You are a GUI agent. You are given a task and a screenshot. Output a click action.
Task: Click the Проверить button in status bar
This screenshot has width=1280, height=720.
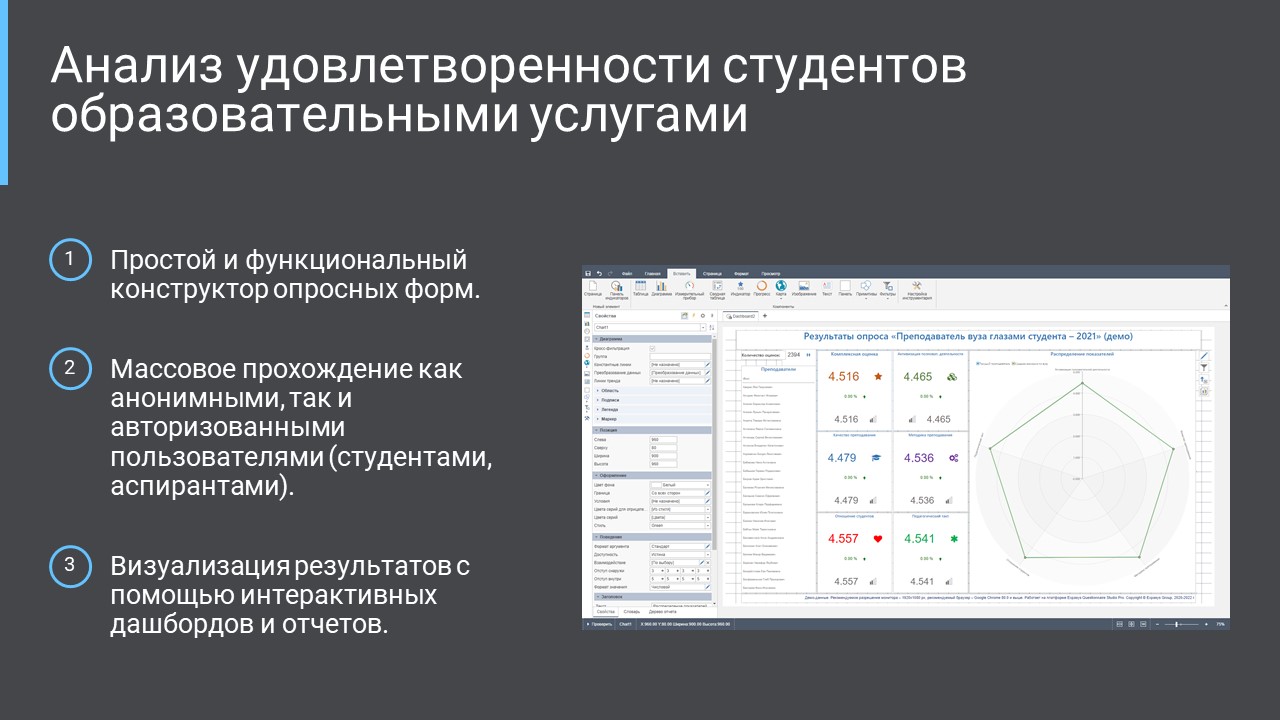tap(599, 624)
